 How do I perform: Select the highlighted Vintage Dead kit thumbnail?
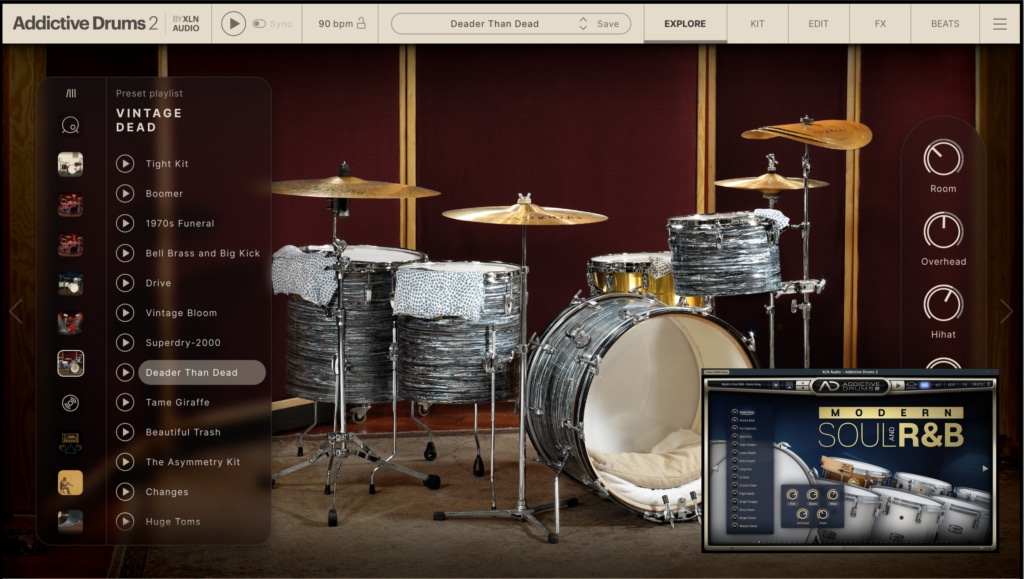[71, 363]
